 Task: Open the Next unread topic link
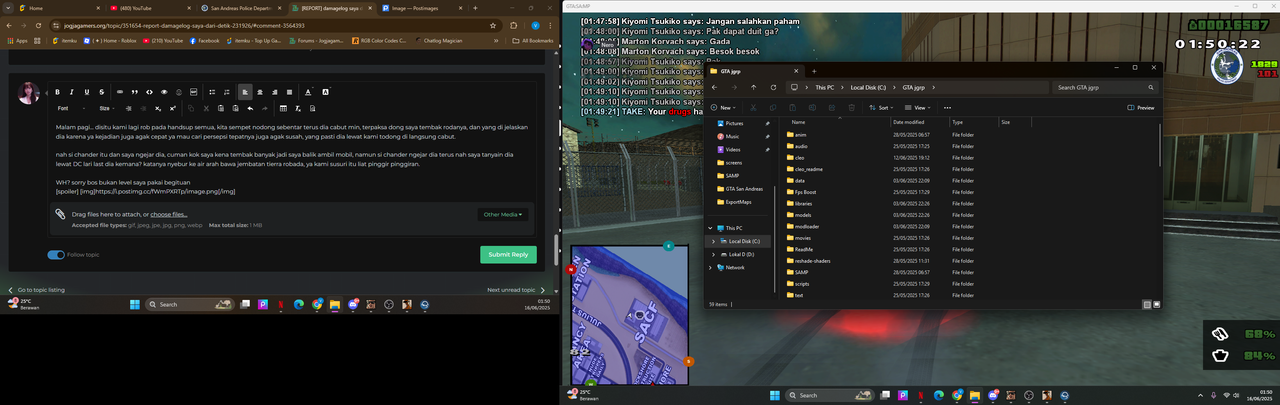click(516, 290)
